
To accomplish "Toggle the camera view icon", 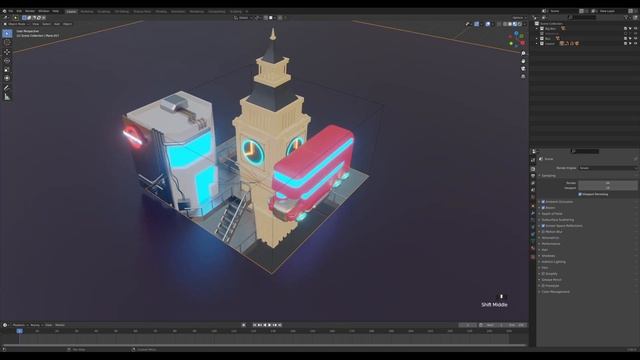I will [523, 69].
